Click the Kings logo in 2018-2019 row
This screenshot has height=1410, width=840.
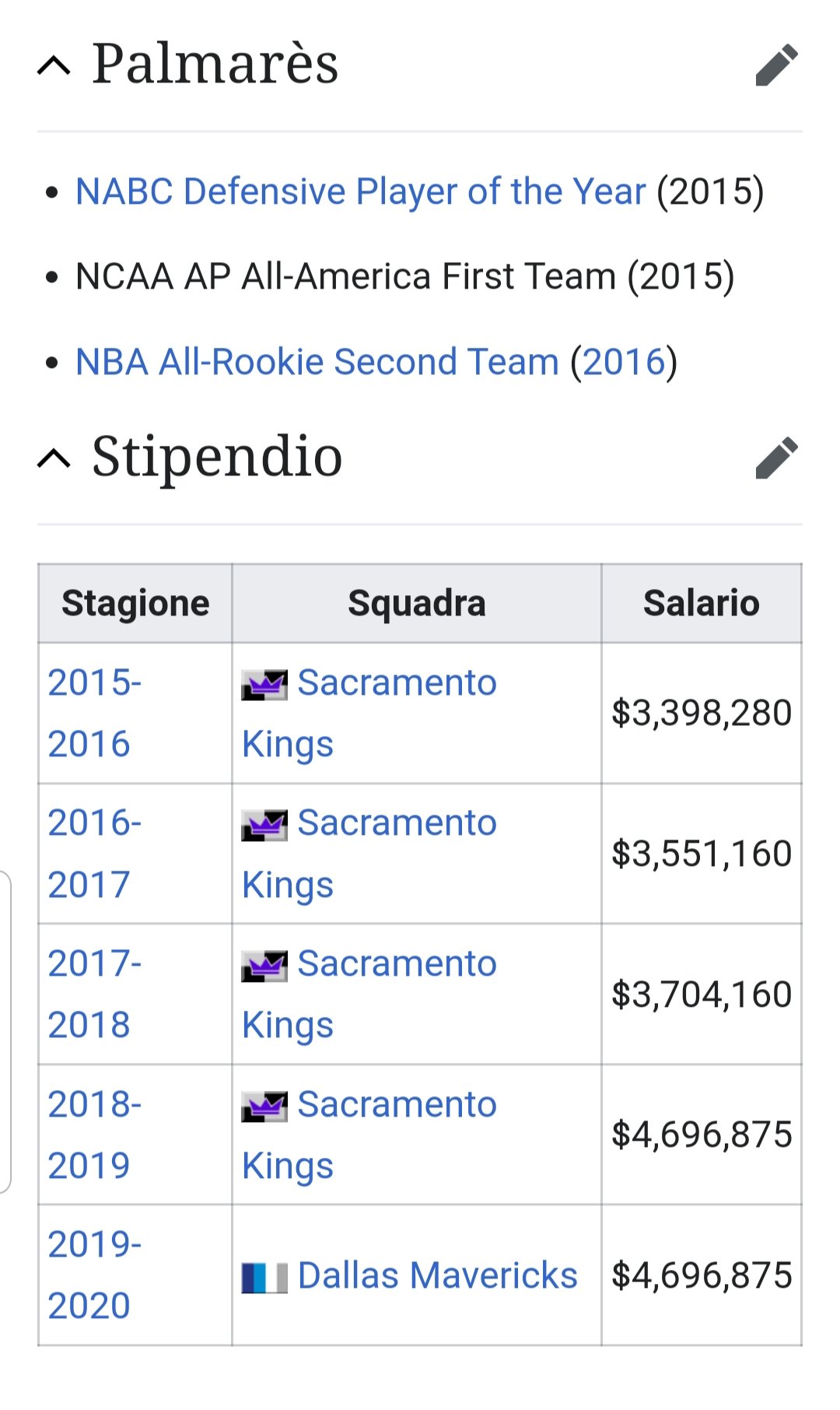click(x=264, y=1107)
